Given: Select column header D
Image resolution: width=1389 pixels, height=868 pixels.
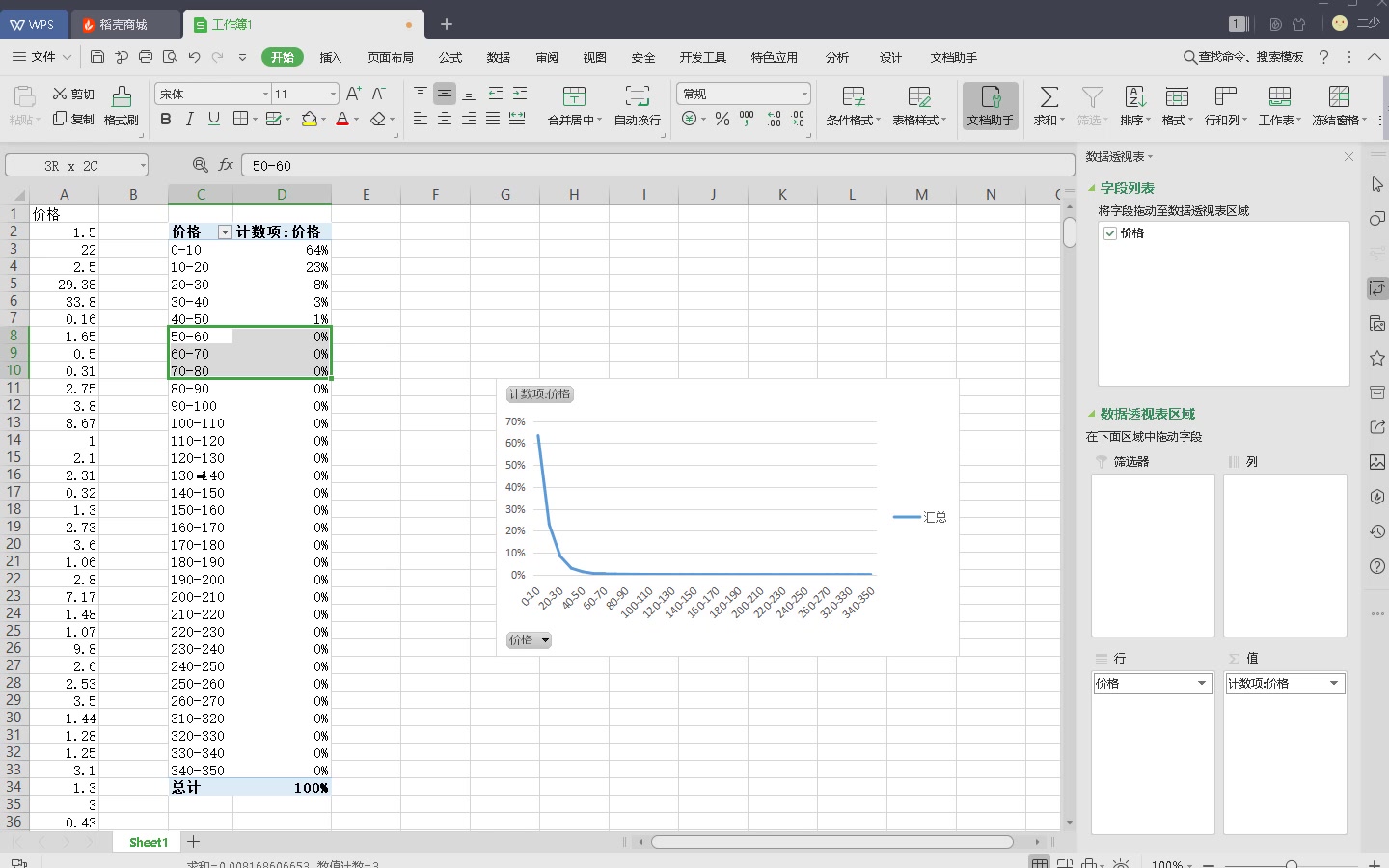Looking at the screenshot, I should tap(282, 194).
